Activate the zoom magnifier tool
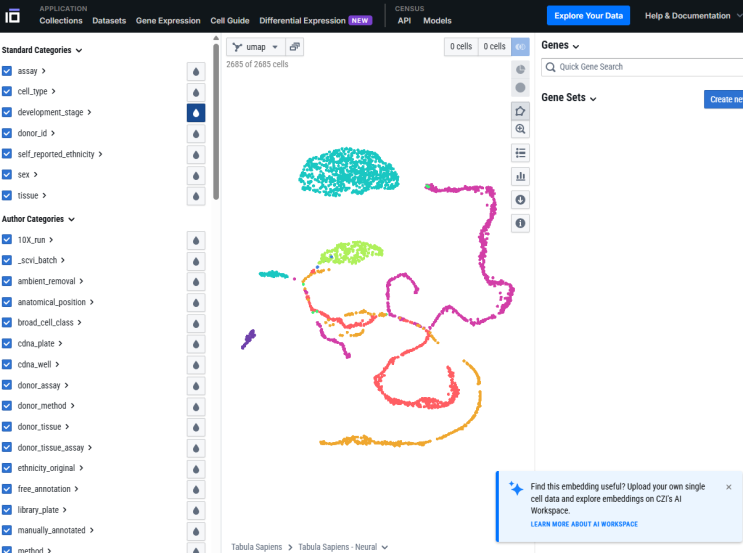Image resolution: width=743 pixels, height=553 pixels. 520,129
